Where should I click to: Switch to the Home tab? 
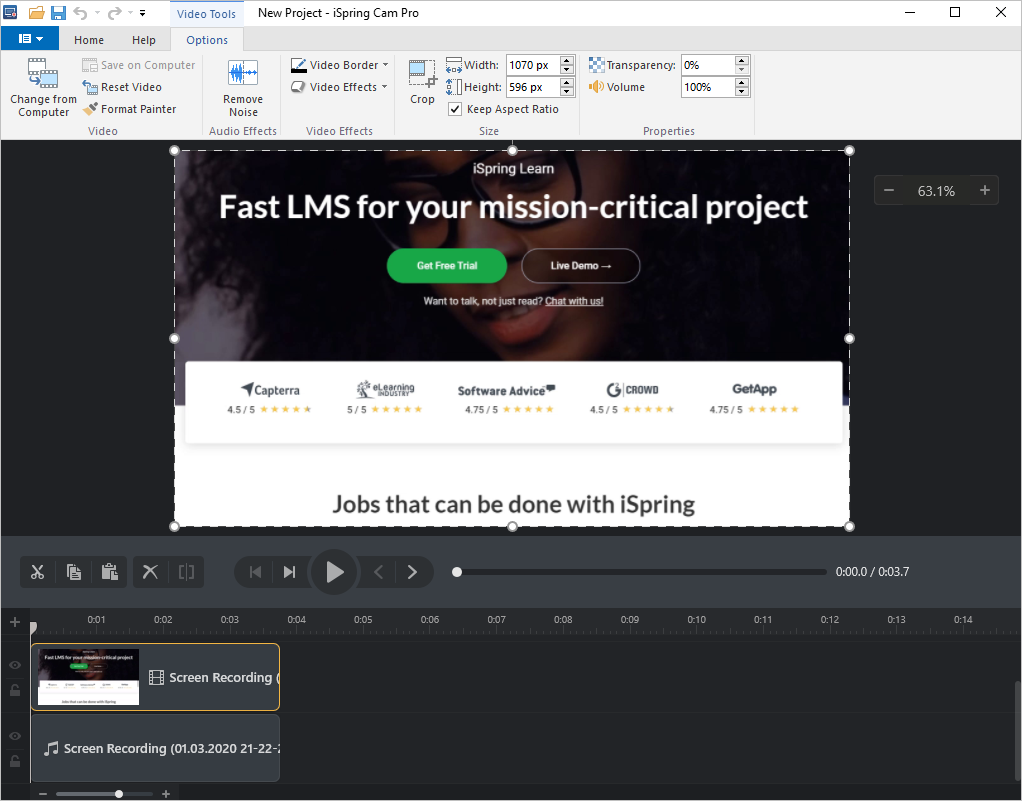pyautogui.click(x=89, y=40)
